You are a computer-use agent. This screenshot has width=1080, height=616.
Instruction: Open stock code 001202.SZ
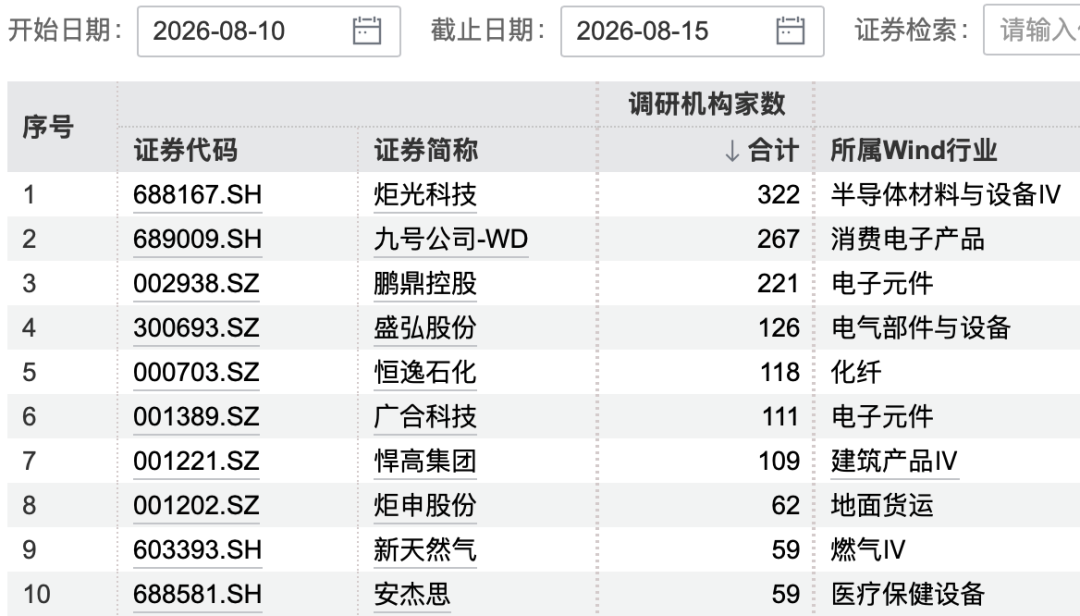click(x=196, y=506)
